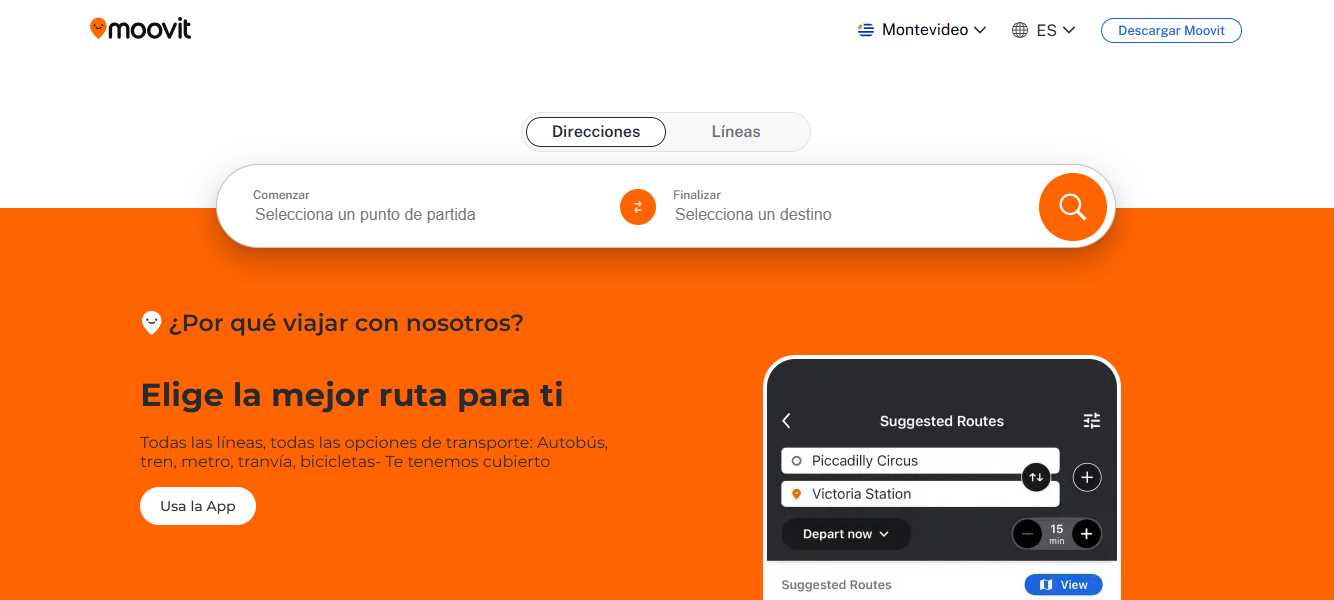Click the swap arrows icon between Piccadilly and Victoria
Screen dimensions: 1334x600
1036,477
